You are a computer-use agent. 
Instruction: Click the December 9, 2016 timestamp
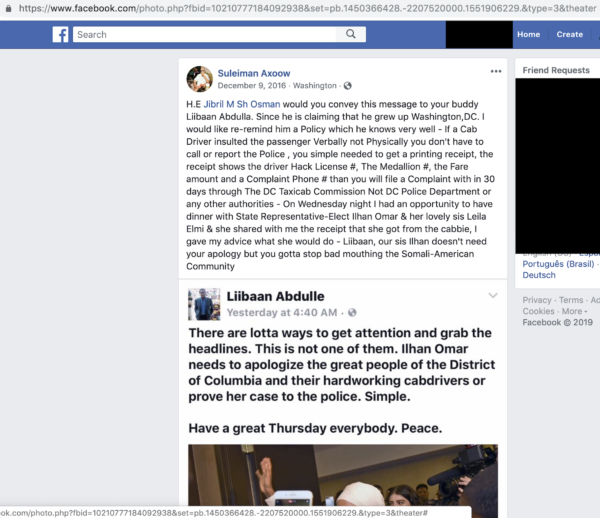coord(251,86)
